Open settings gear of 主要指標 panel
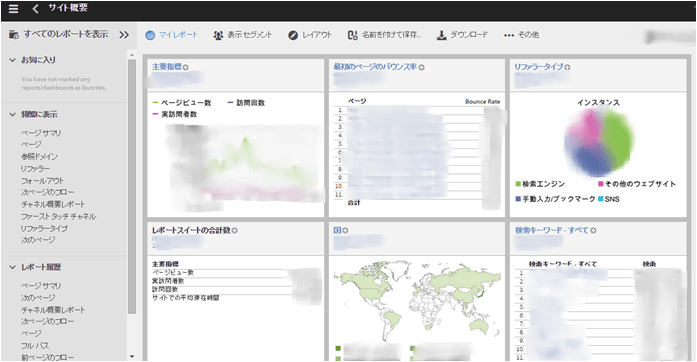This screenshot has height=362, width=697. (x=185, y=67)
